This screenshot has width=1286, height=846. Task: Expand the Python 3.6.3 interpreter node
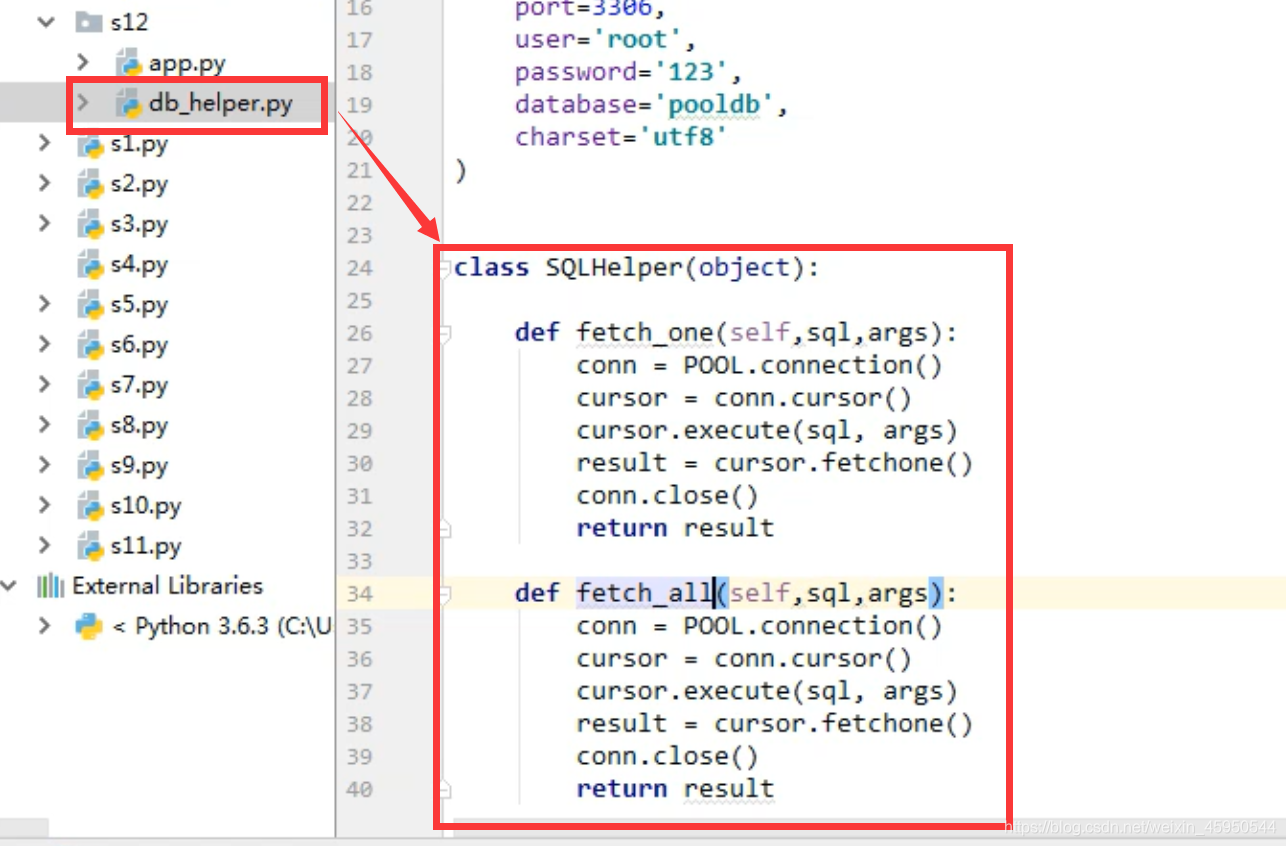coord(44,626)
